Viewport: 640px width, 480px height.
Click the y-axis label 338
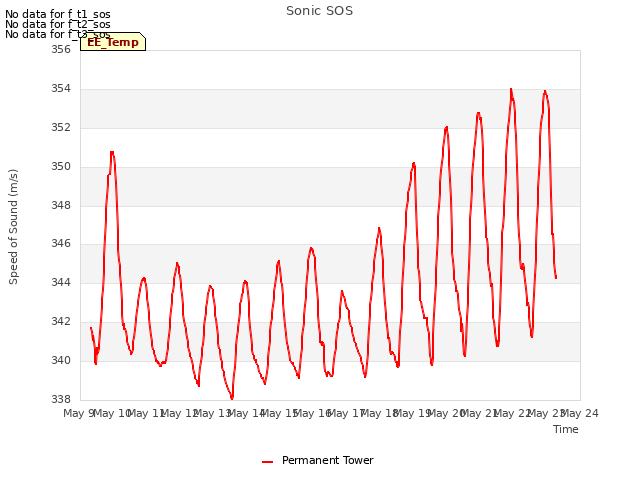tap(61, 399)
